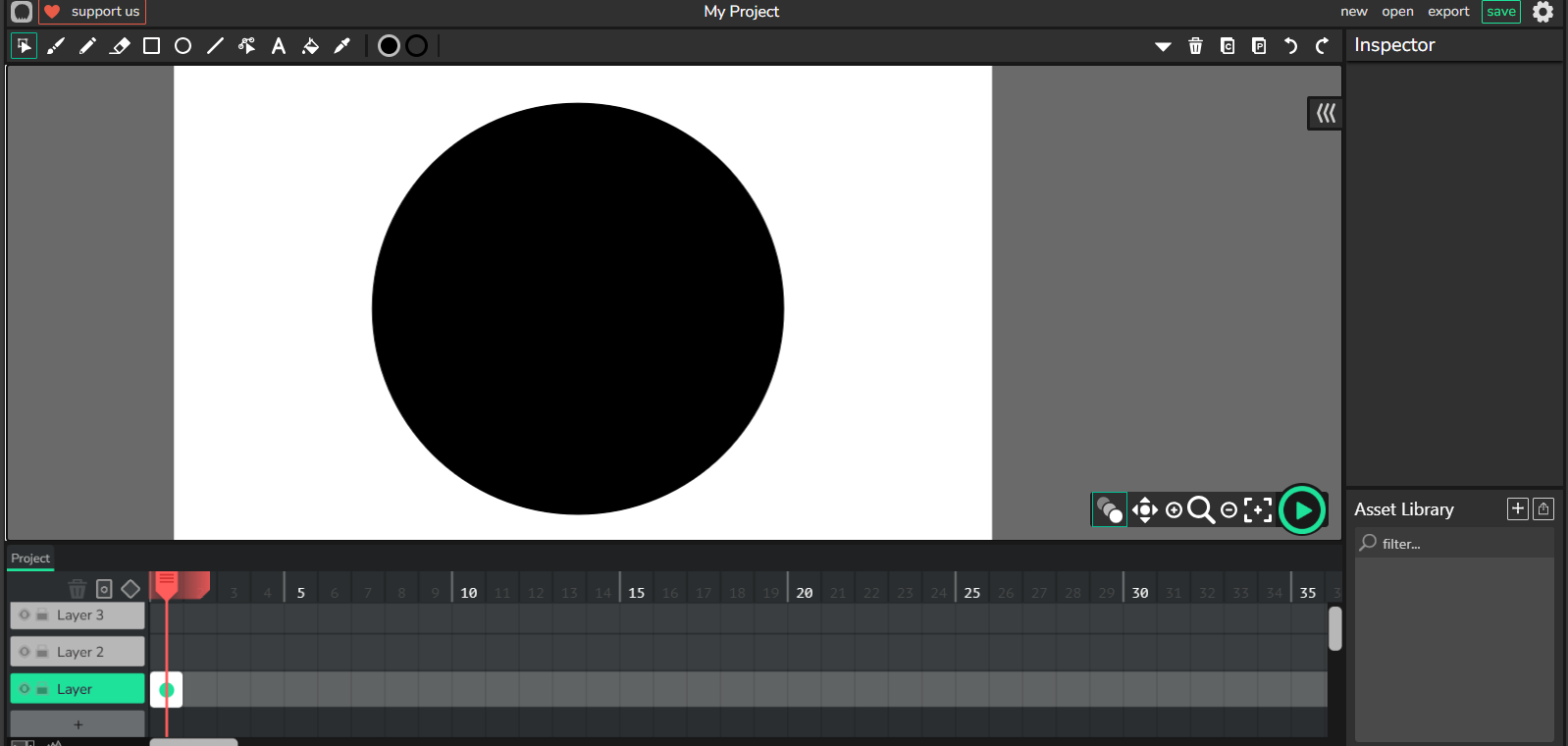Select the Line tool

(215, 46)
